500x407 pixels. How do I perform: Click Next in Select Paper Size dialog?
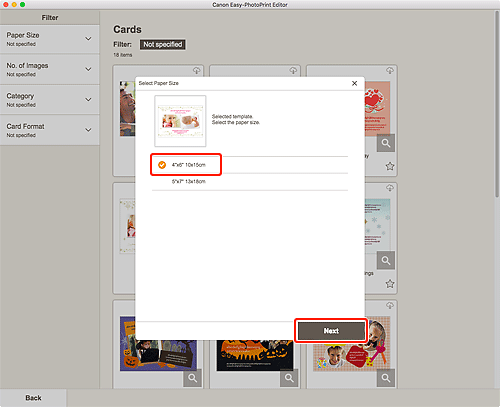(x=331, y=331)
